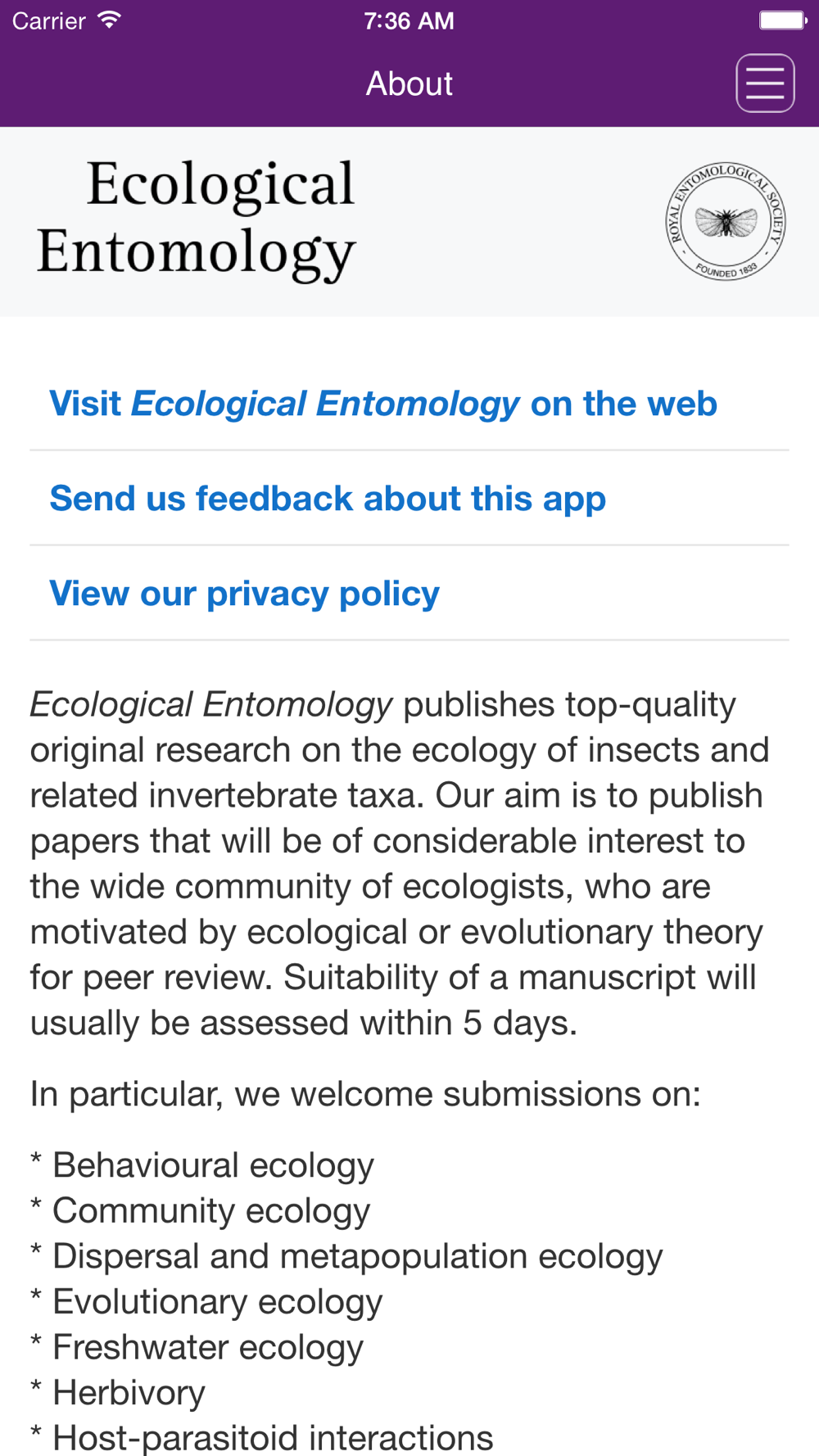Viewport: 819px width, 1456px height.
Task: Select Dispersal and metapopulation ecology item
Action: [x=346, y=1256]
